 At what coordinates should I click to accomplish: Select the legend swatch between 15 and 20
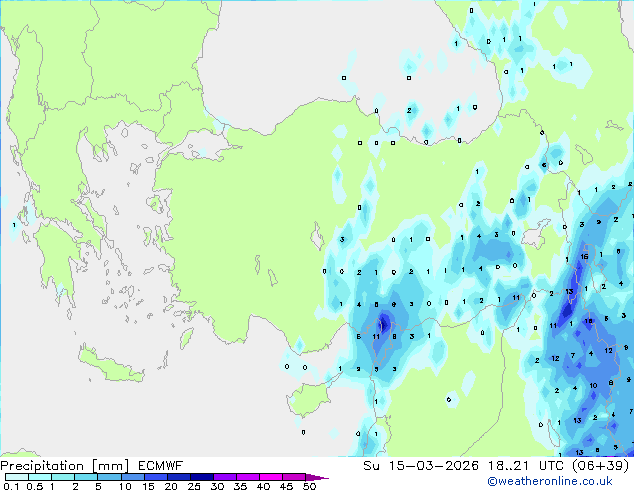pos(155,477)
